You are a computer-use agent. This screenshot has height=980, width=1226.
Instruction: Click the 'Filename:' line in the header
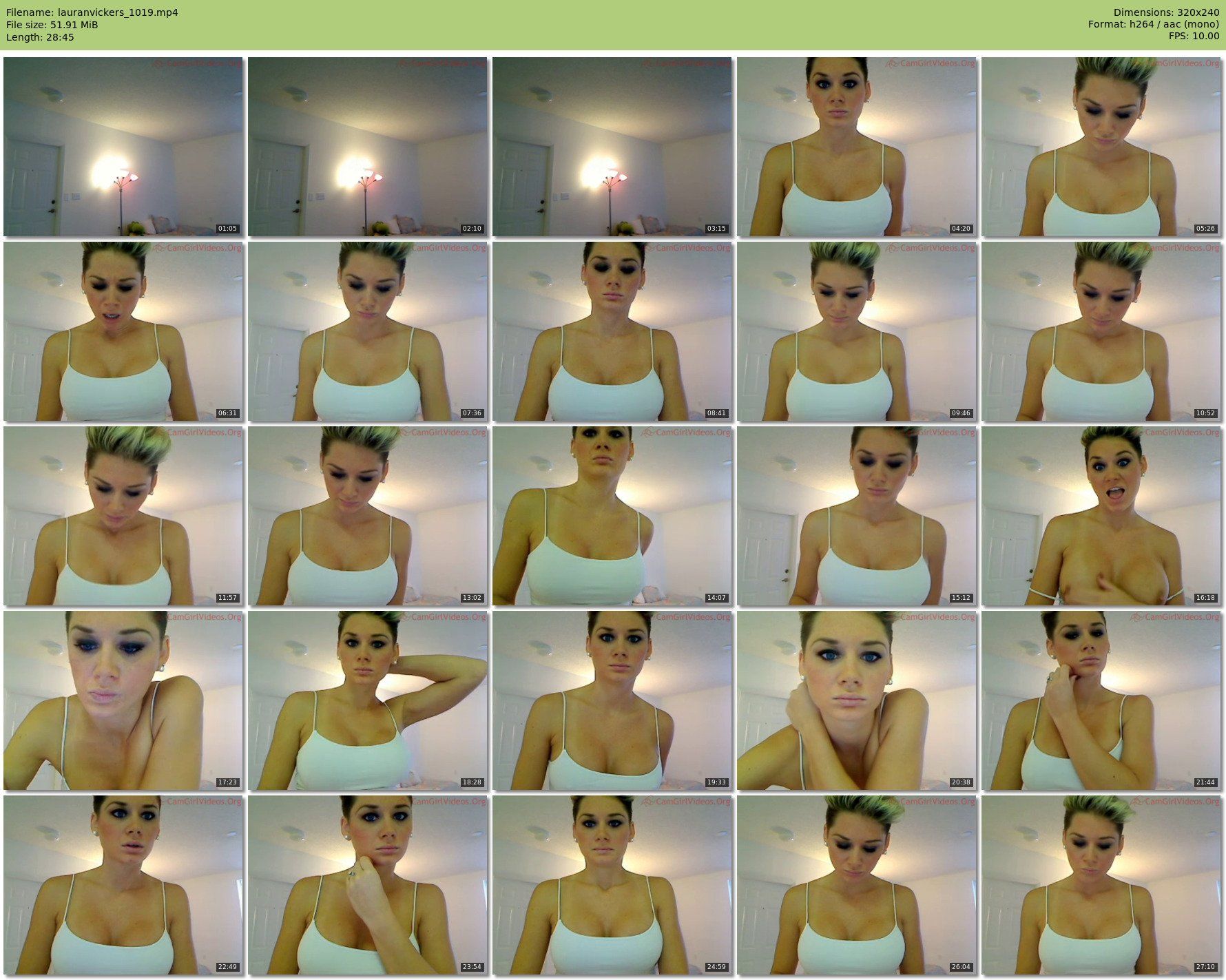(x=92, y=12)
